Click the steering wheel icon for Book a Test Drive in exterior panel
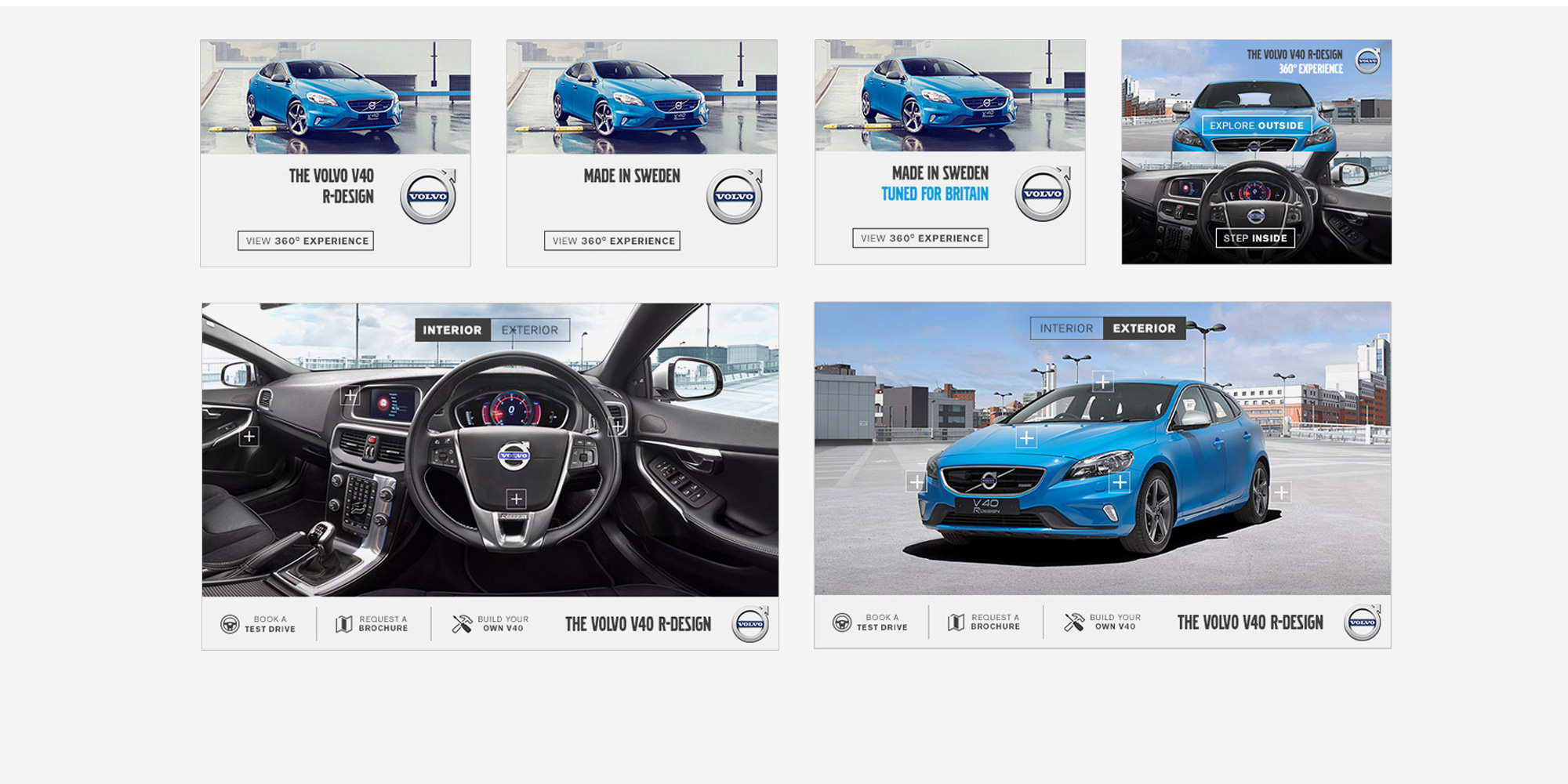This screenshot has width=1568, height=784. coord(842,622)
